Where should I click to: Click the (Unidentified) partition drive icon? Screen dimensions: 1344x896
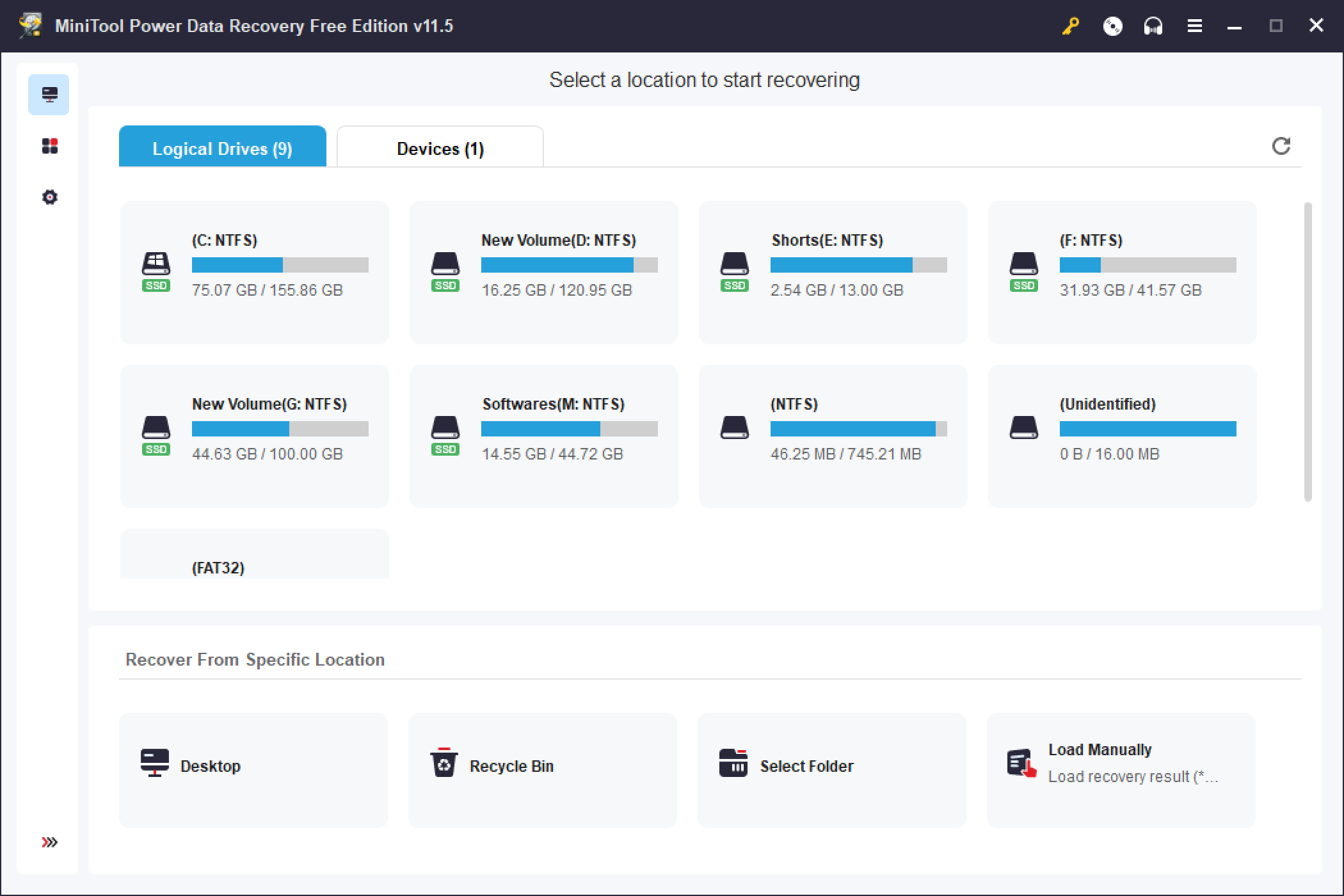[1024, 428]
